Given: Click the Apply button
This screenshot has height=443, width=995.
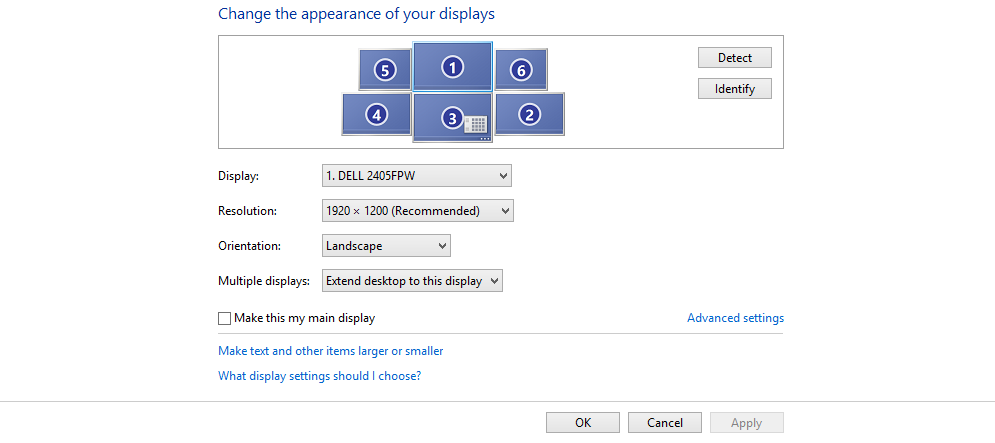Looking at the screenshot, I should point(746,423).
